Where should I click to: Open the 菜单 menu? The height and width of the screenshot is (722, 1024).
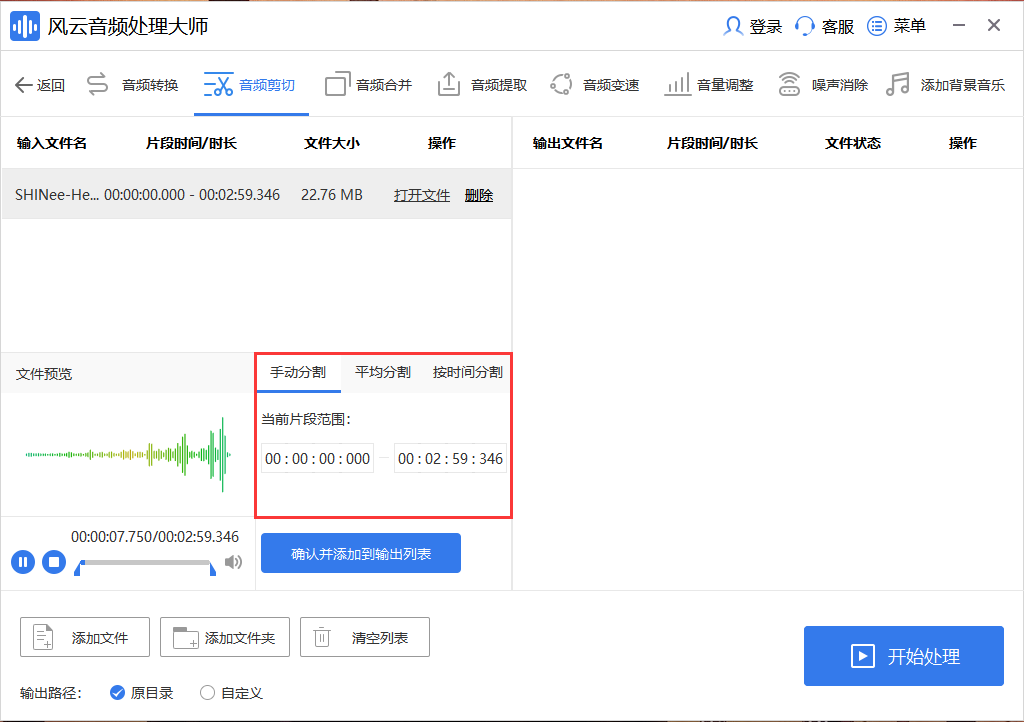point(897,26)
